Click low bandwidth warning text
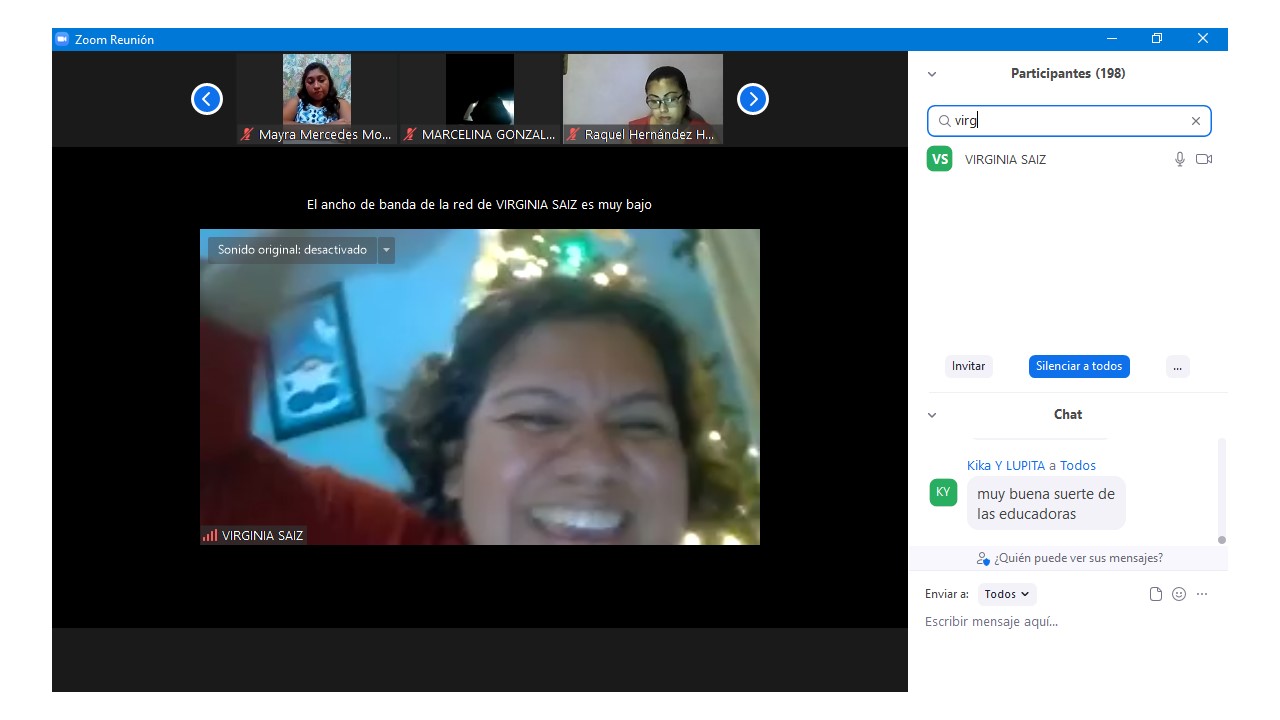The image size is (1280, 720). tap(479, 204)
